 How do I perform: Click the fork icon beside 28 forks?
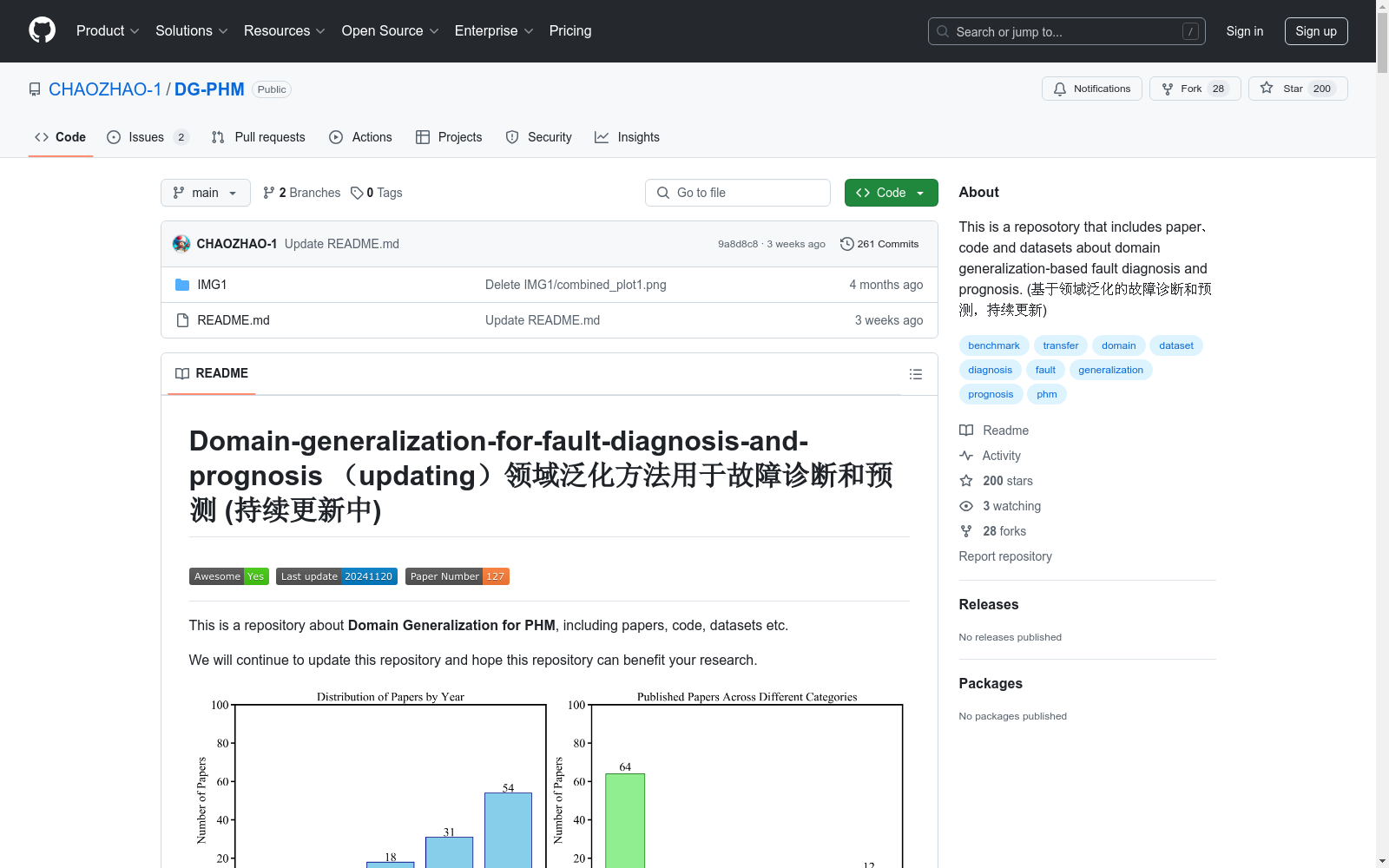pyautogui.click(x=966, y=531)
